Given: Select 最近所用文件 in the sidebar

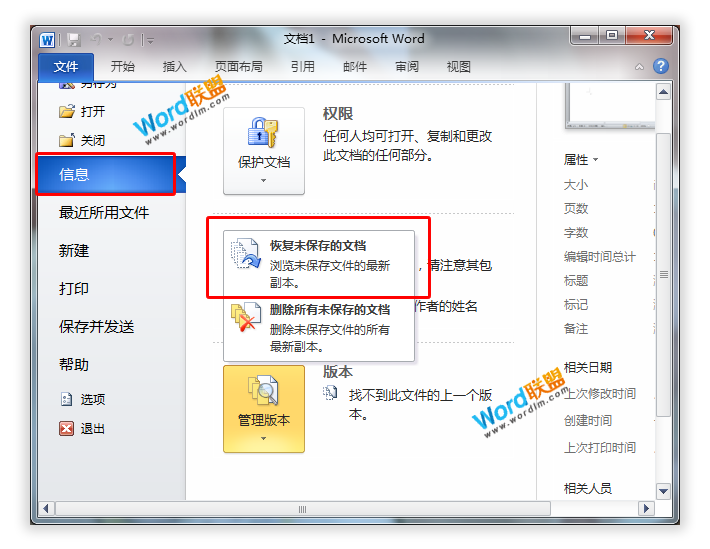Looking at the screenshot, I should [104, 212].
